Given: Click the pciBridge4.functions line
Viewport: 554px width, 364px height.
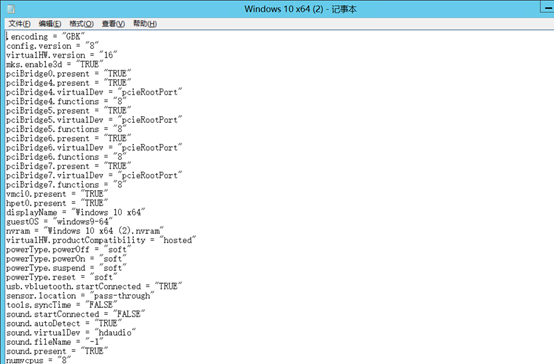Looking at the screenshot, I should [x=66, y=101].
